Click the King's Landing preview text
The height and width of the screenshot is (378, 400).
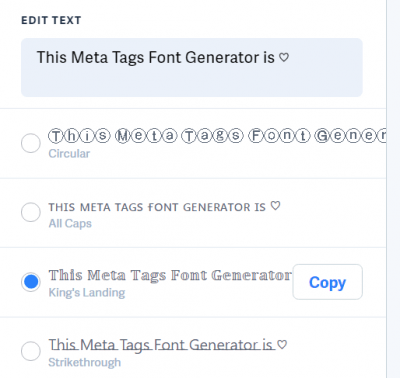coord(170,276)
